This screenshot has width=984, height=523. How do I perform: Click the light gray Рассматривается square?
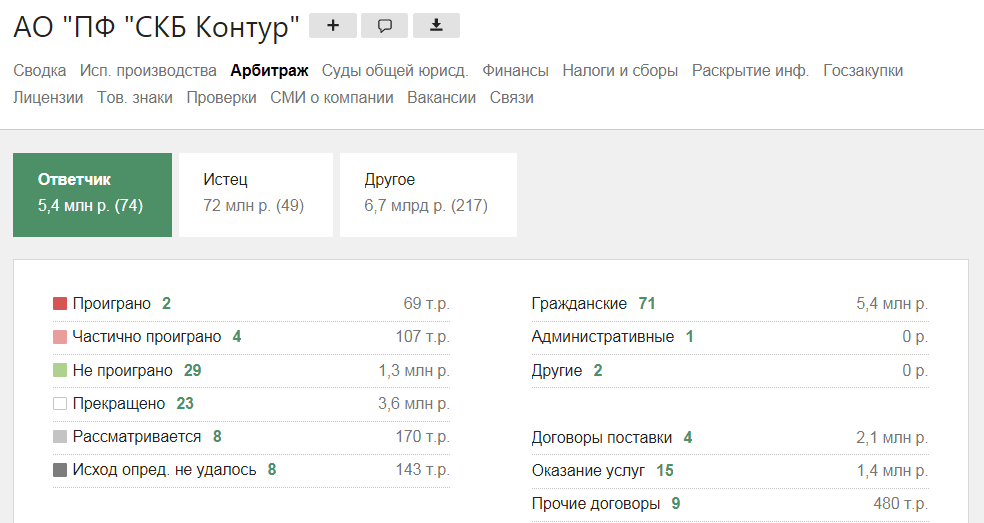point(60,437)
